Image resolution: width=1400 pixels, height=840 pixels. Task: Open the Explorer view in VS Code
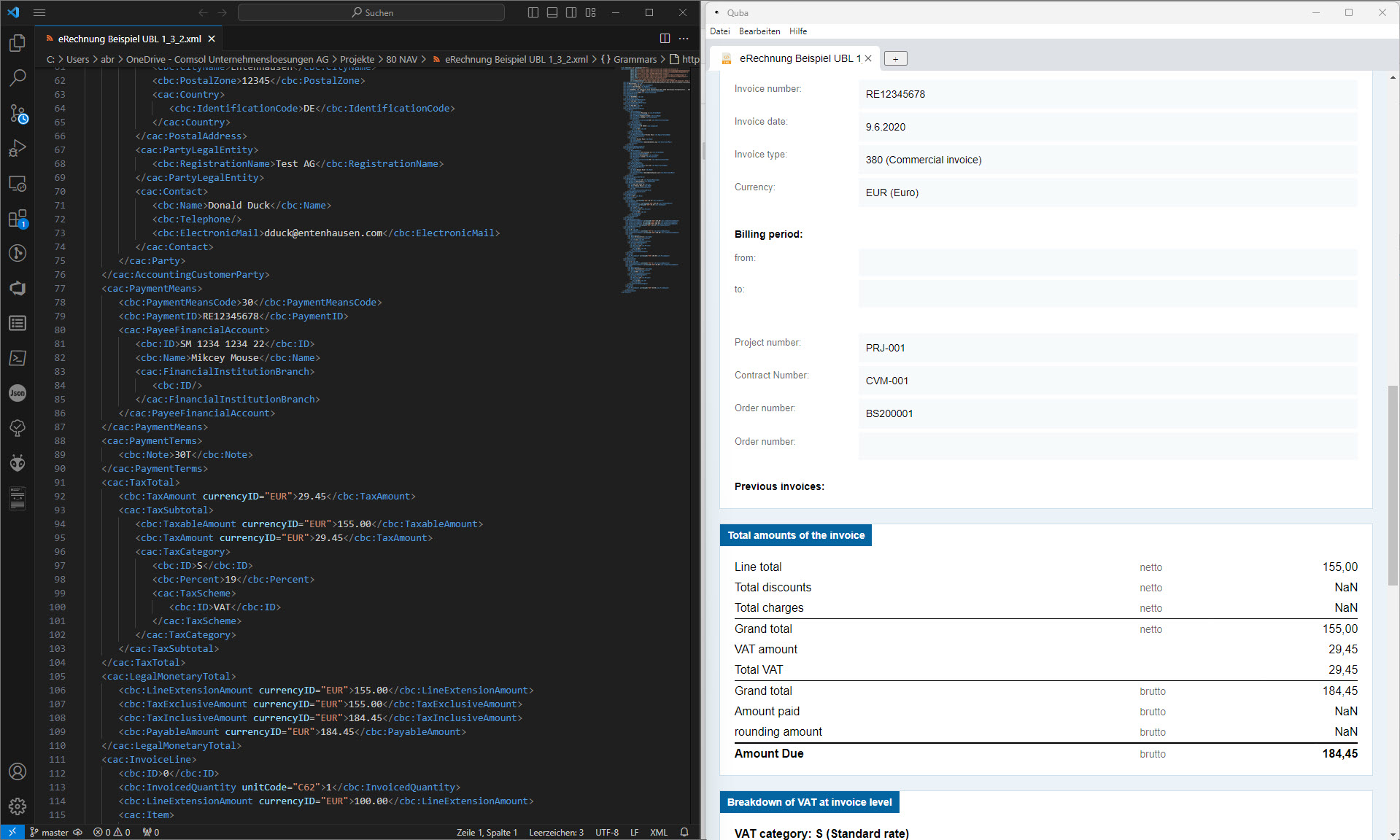18,43
